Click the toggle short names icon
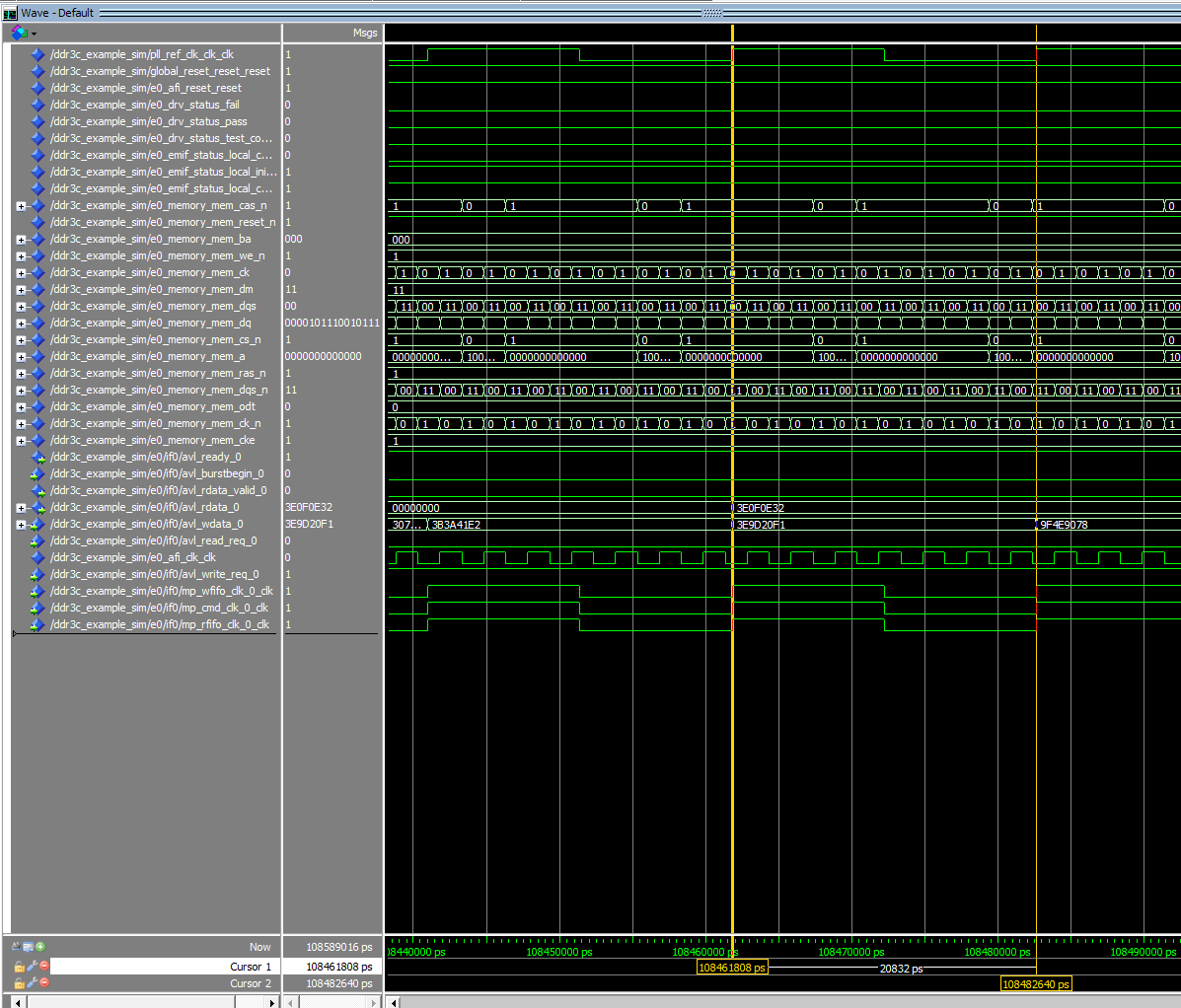 pos(17,947)
